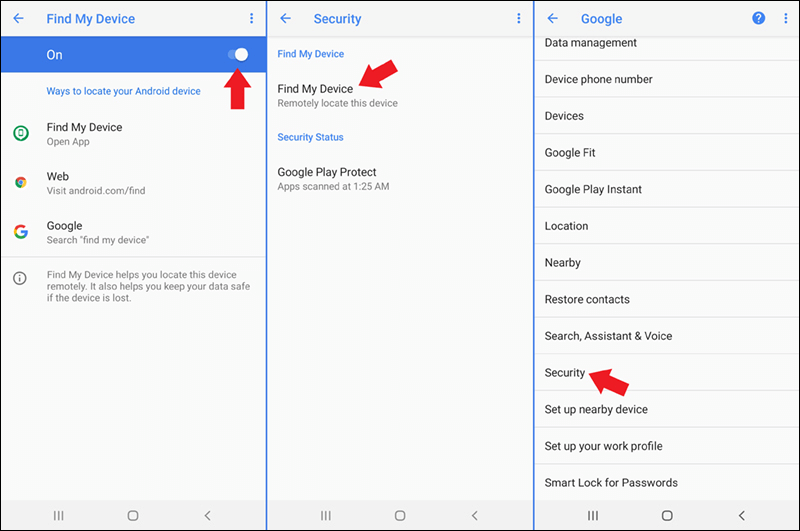Open Search, Assistant & Voice
Image resolution: width=800 pixels, height=531 pixels.
coord(667,336)
